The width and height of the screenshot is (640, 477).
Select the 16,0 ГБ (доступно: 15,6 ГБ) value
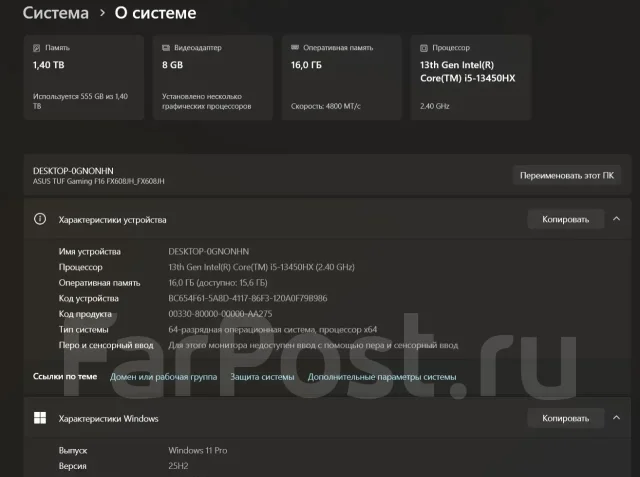coord(218,282)
